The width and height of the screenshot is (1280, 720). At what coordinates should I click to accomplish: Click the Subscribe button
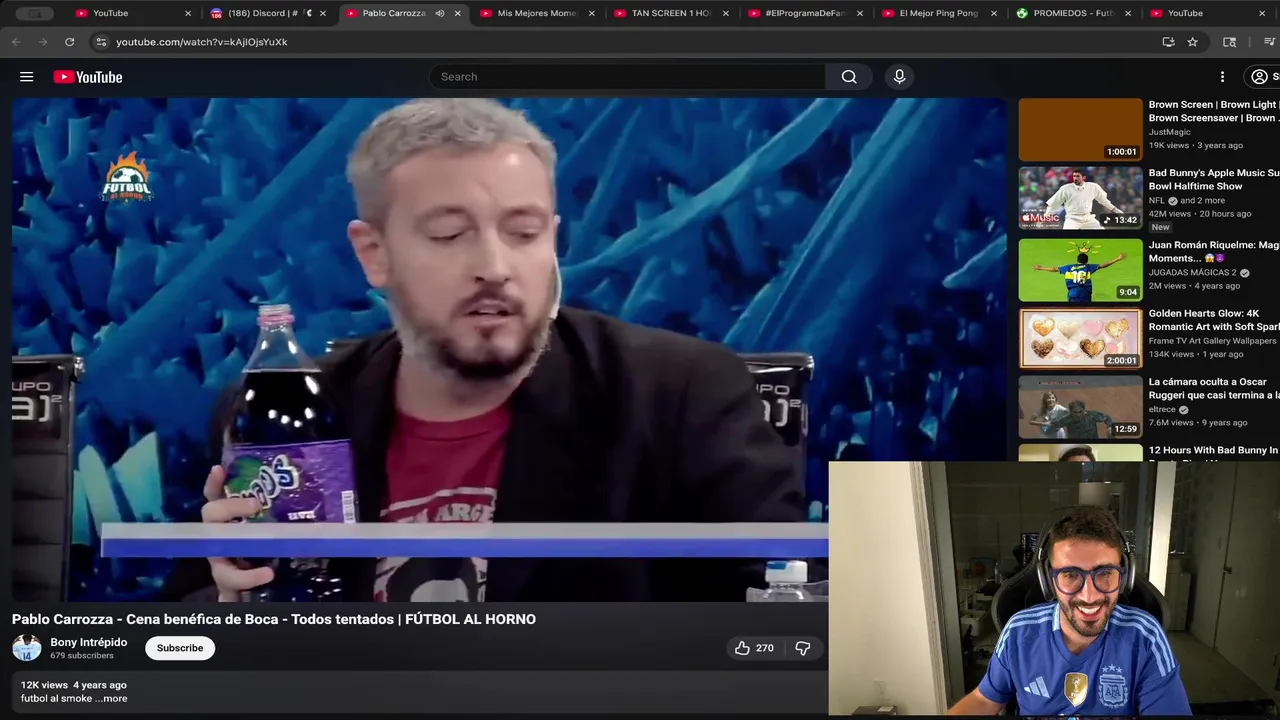point(180,648)
